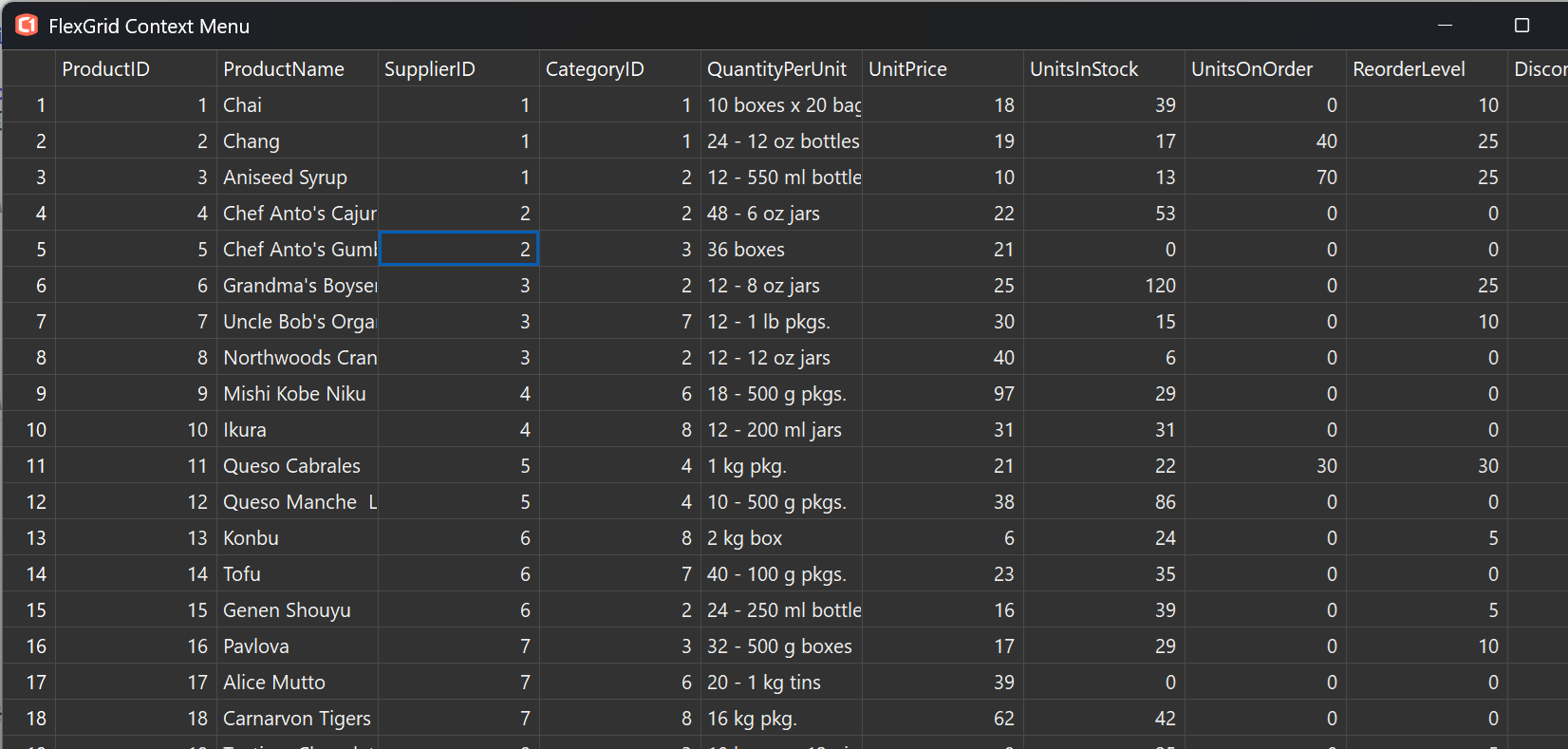
Task: Select the 'Uncle Bob's Orga' cell
Action: click(298, 322)
